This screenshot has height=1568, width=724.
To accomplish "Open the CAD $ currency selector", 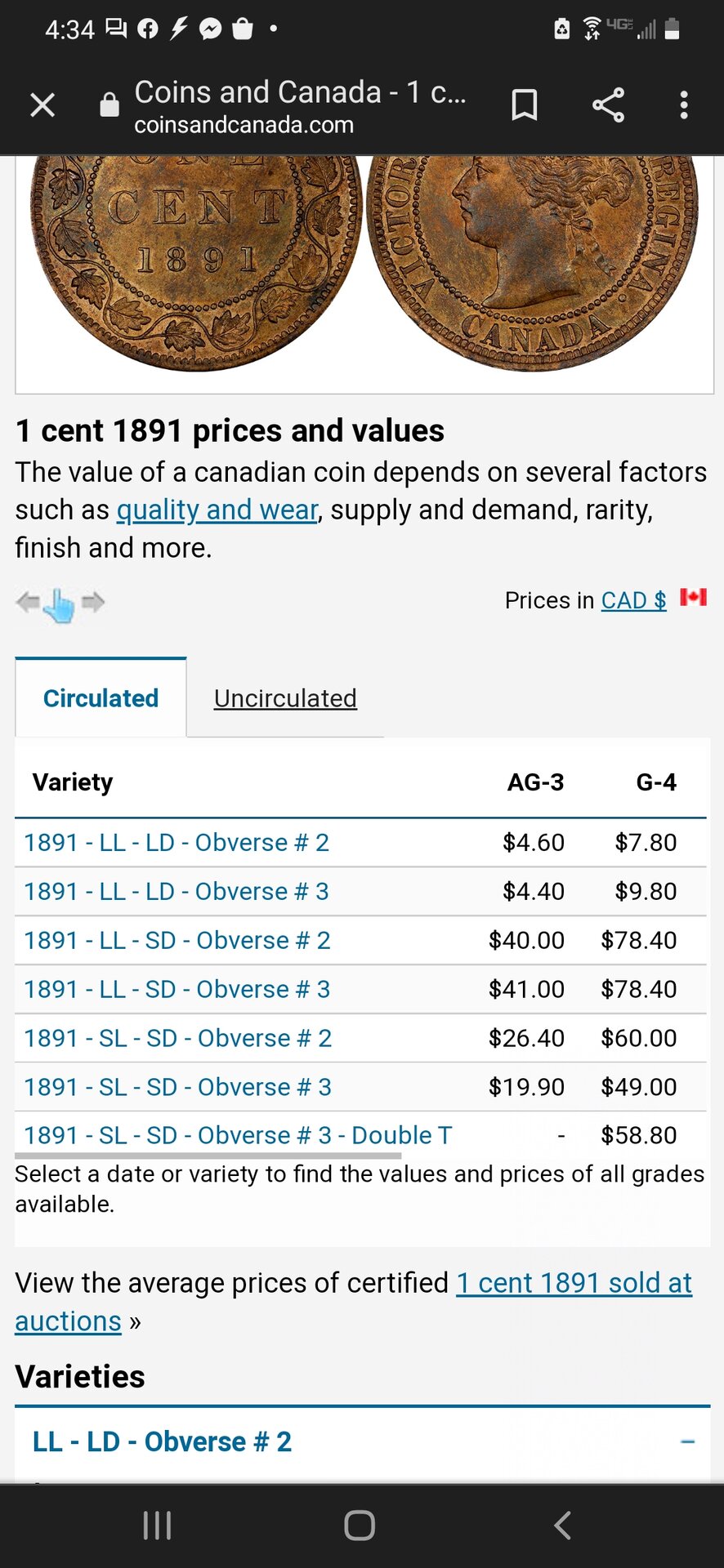I will 634,600.
